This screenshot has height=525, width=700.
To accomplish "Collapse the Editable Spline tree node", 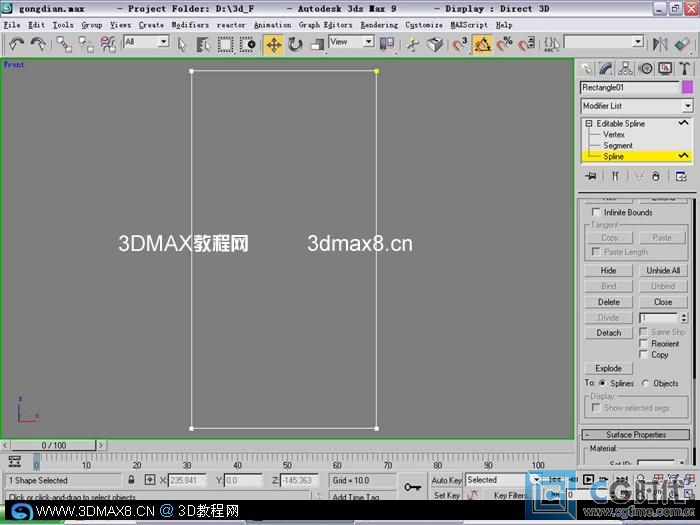I will coord(589,123).
